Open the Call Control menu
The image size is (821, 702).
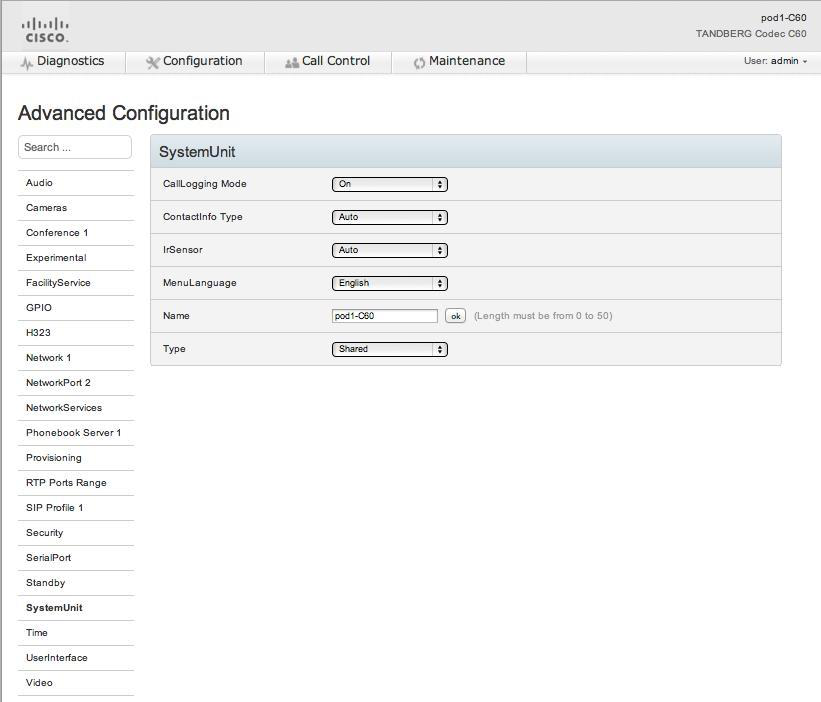tap(328, 62)
